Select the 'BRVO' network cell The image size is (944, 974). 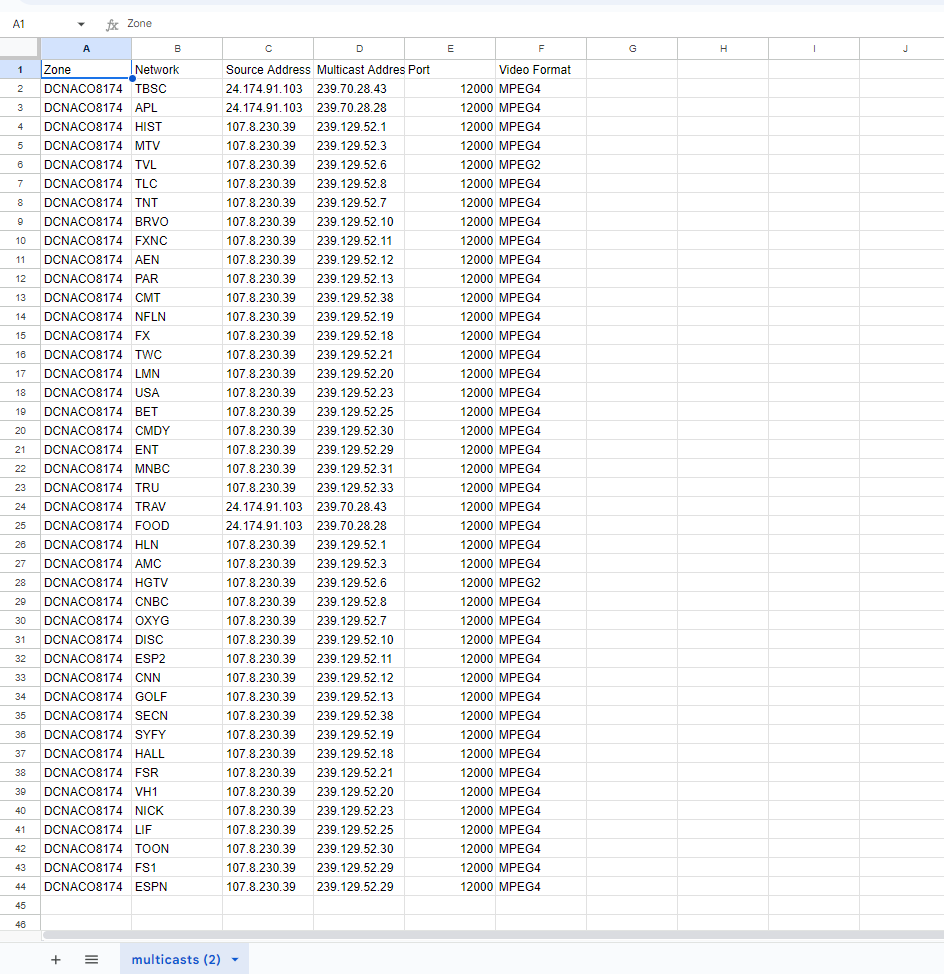point(177,222)
